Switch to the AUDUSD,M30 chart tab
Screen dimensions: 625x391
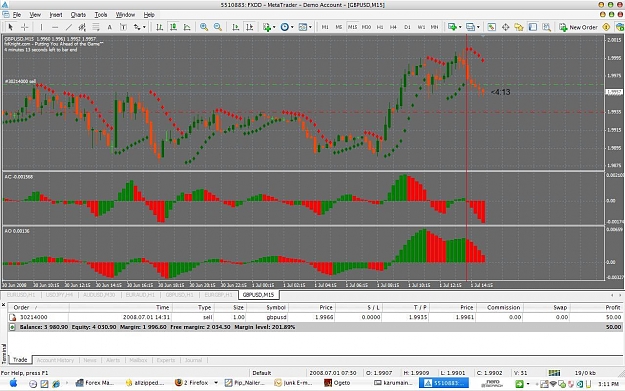point(99,295)
